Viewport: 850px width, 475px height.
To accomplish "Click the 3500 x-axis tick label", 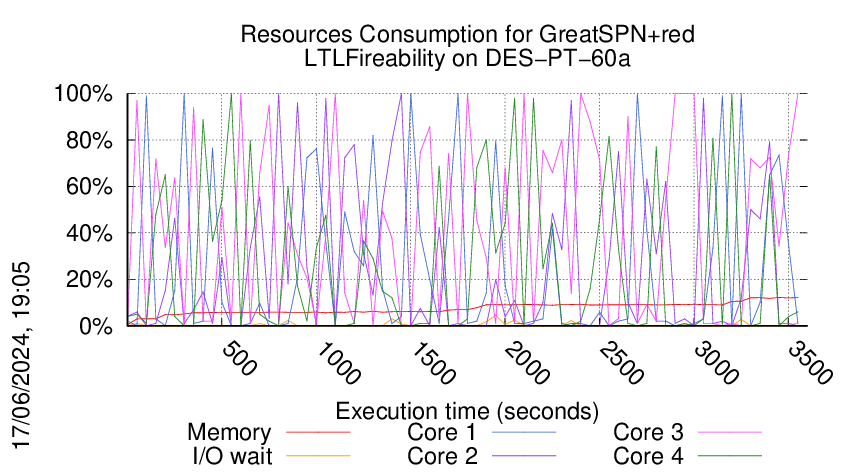I will 810,363.
